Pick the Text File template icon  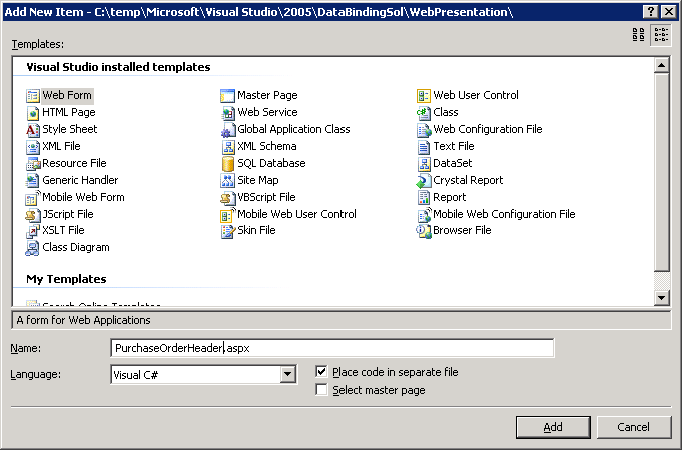[424, 147]
